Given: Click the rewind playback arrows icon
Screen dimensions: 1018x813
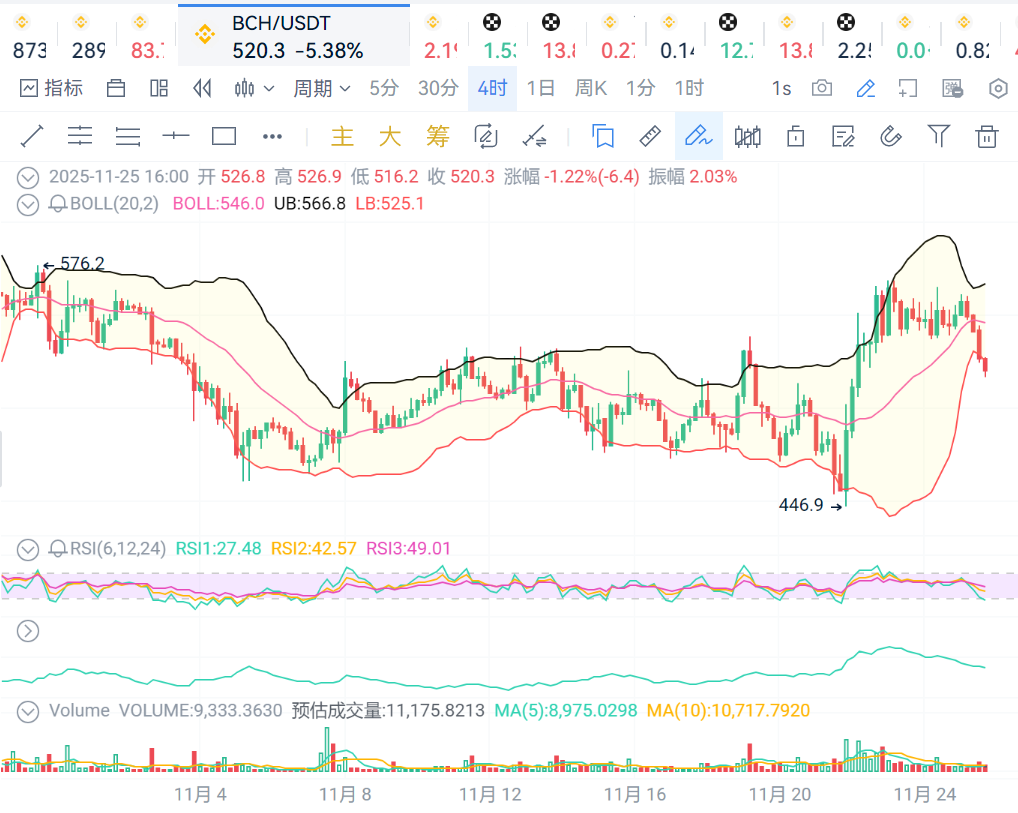Looking at the screenshot, I should pyautogui.click(x=202, y=88).
